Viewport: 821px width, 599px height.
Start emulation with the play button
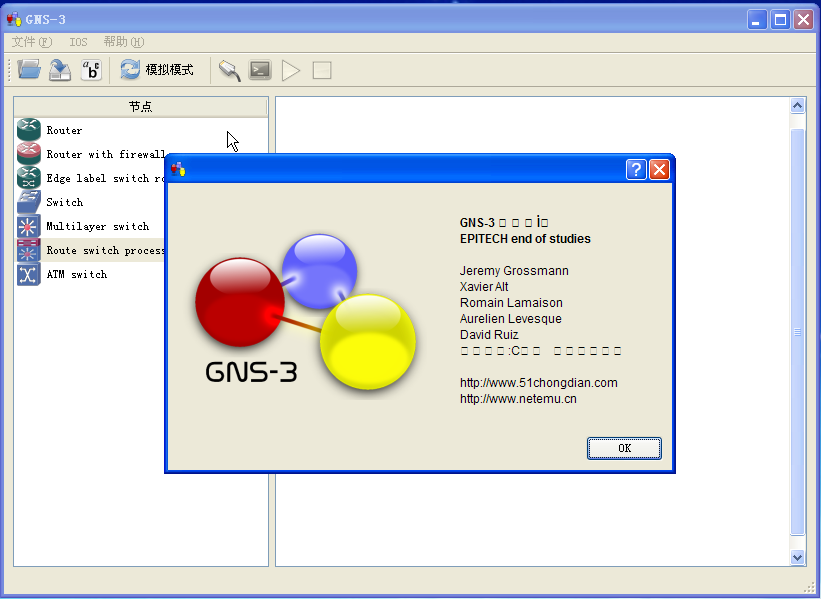[x=290, y=70]
